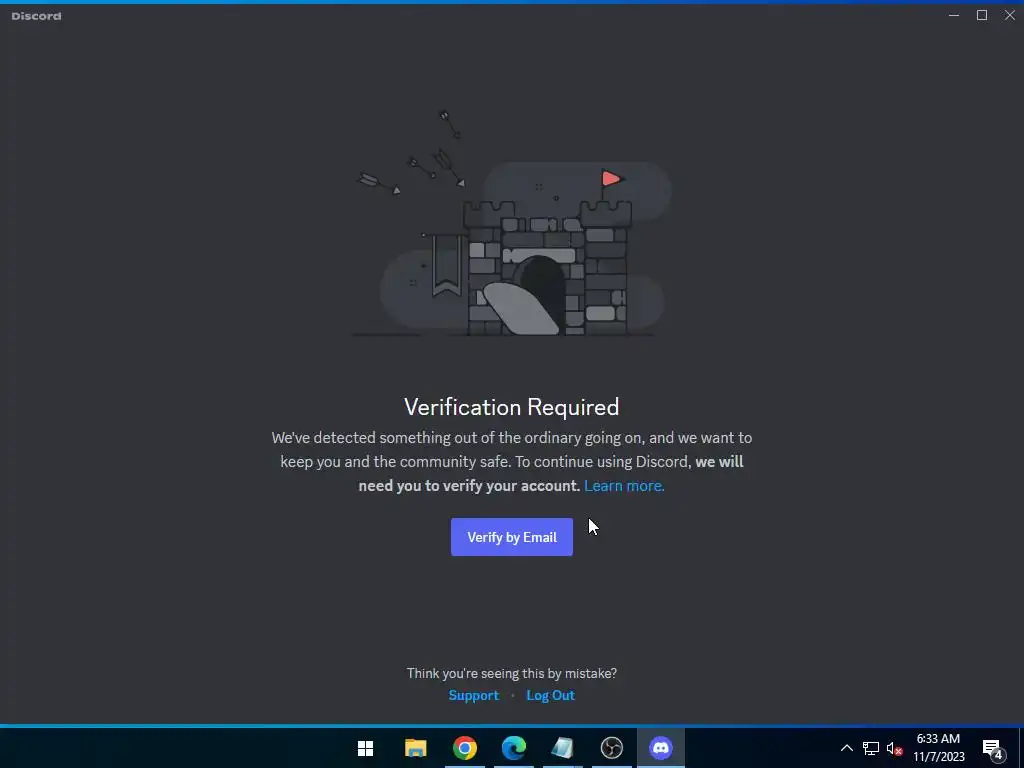Screen dimensions: 1024x768
Task: Open the notification center icon
Action: pyautogui.click(x=993, y=749)
